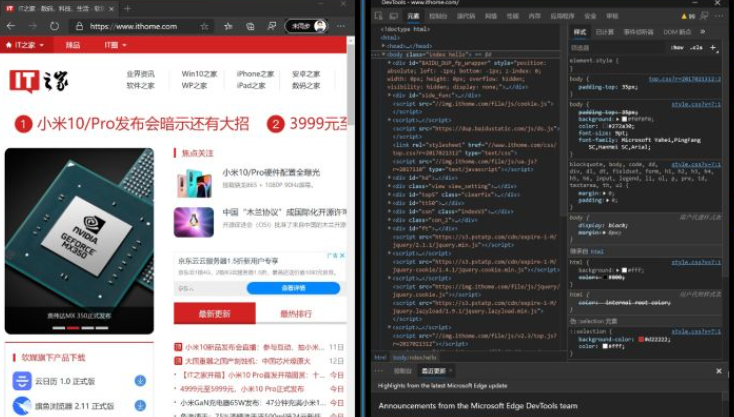734x417 pixels.
Task: Close the ad with the X icon
Action: click(342, 256)
